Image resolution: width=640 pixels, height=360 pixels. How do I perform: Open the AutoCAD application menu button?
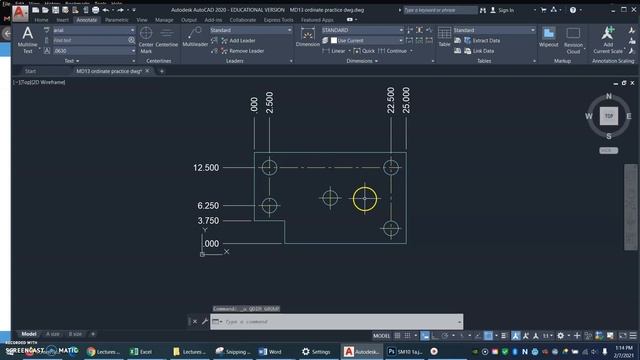coord(19,13)
